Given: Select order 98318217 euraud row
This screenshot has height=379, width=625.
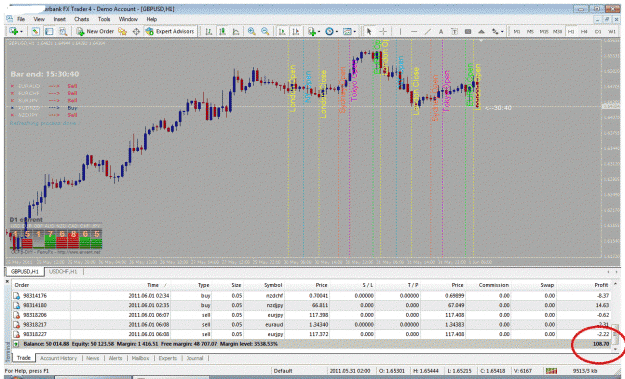Looking at the screenshot, I should pyautogui.click(x=312, y=324).
